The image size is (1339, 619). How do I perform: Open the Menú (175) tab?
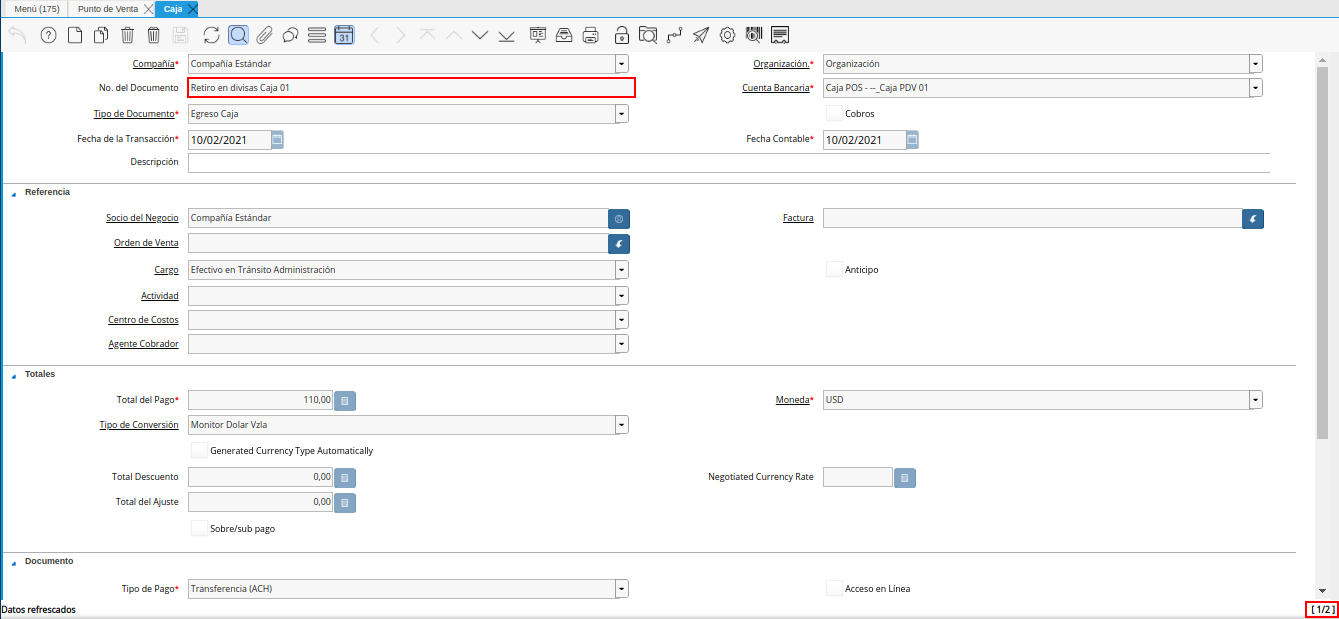click(x=36, y=9)
